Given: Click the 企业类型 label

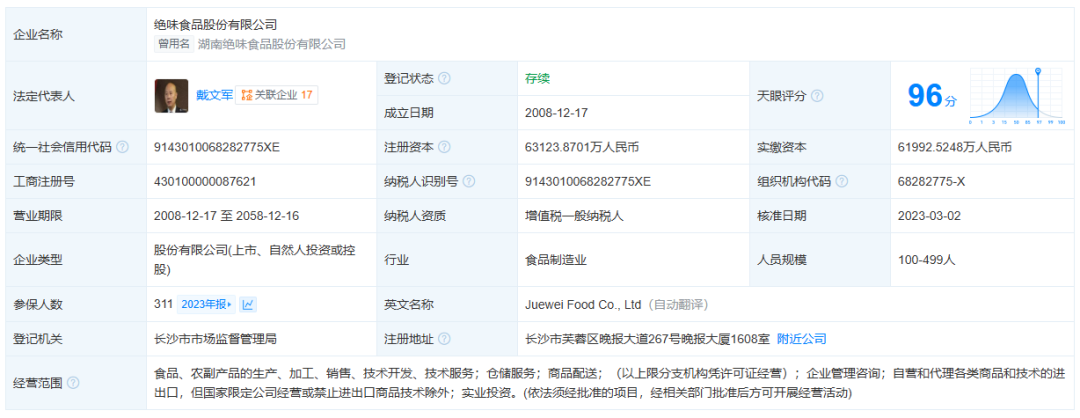Looking at the screenshot, I should [38, 260].
